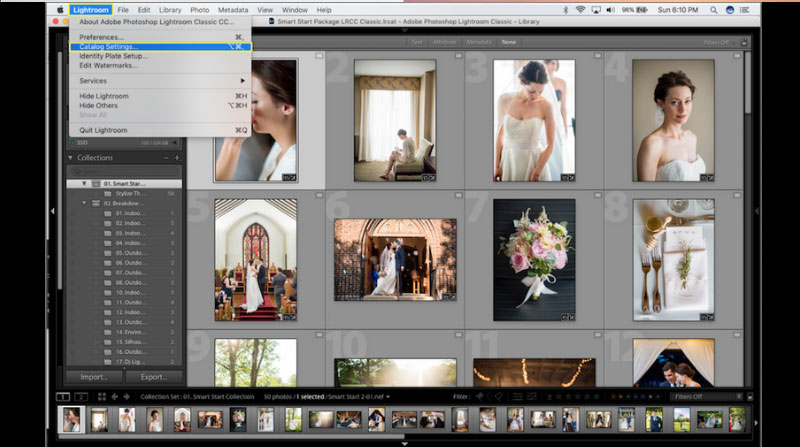Click the Import button
800x447 pixels.
pyautogui.click(x=93, y=377)
